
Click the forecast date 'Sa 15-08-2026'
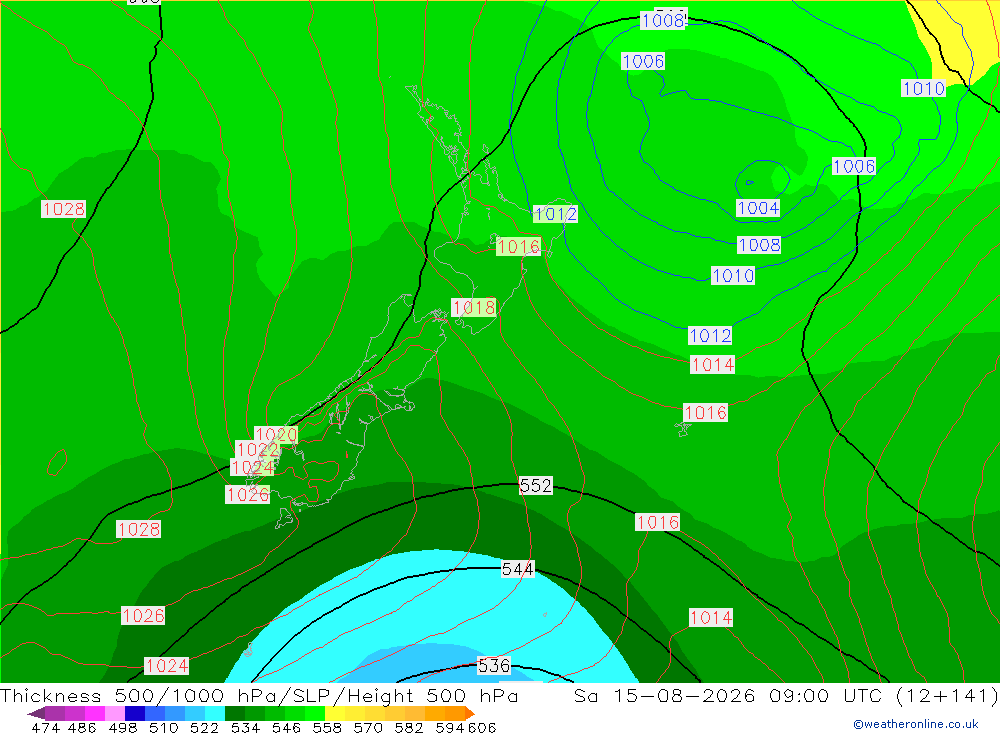click(664, 696)
